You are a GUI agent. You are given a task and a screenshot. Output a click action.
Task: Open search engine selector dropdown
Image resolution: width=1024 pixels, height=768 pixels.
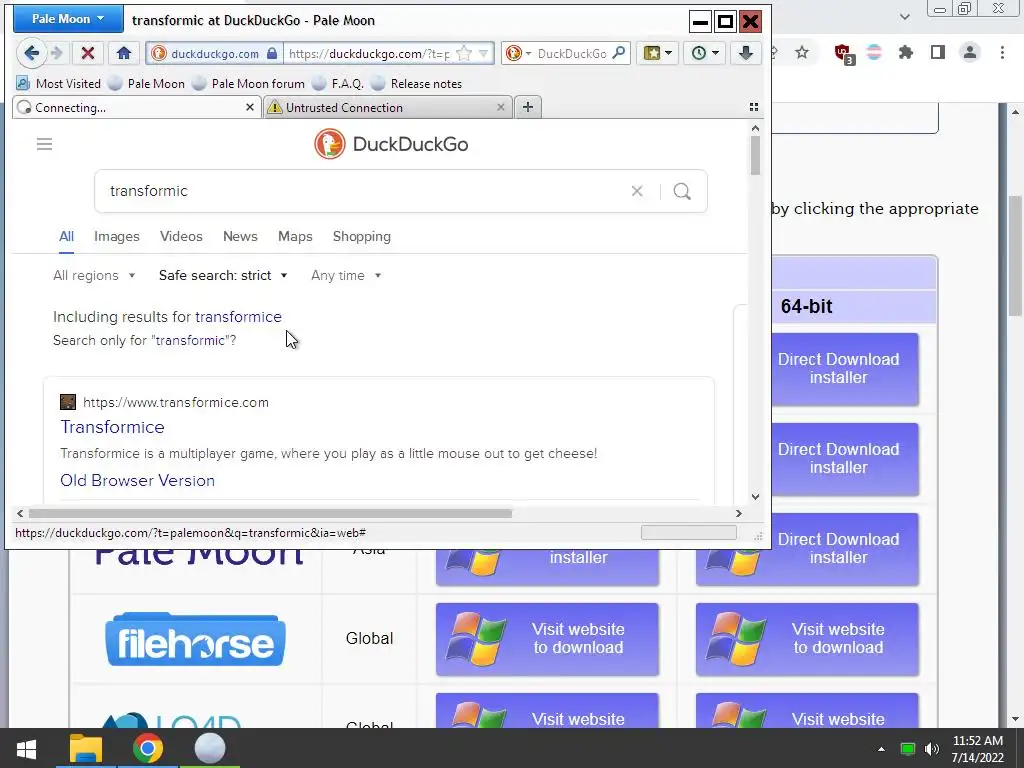pyautogui.click(x=518, y=54)
